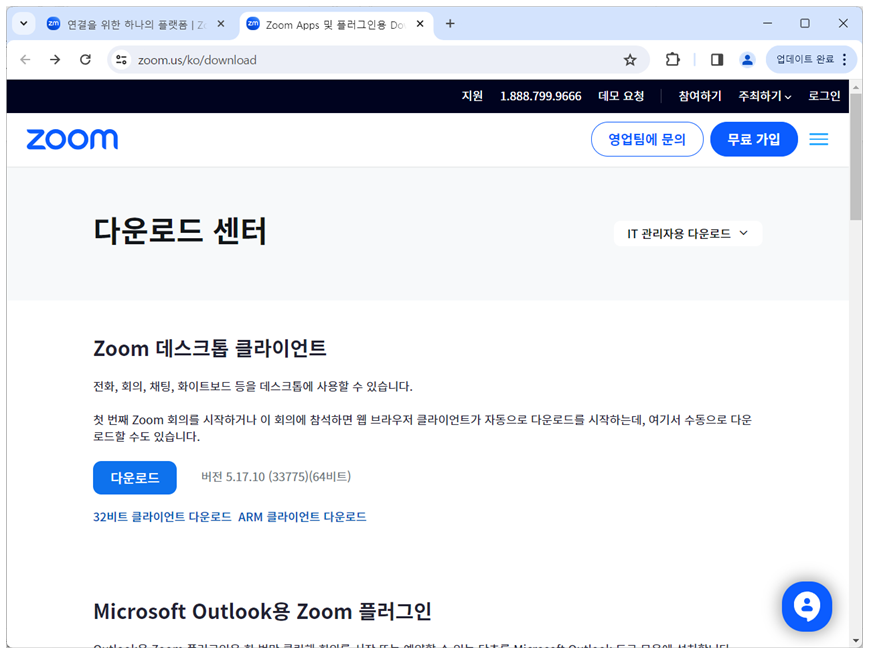
Task: Minimize the browser window
Action: click(767, 23)
